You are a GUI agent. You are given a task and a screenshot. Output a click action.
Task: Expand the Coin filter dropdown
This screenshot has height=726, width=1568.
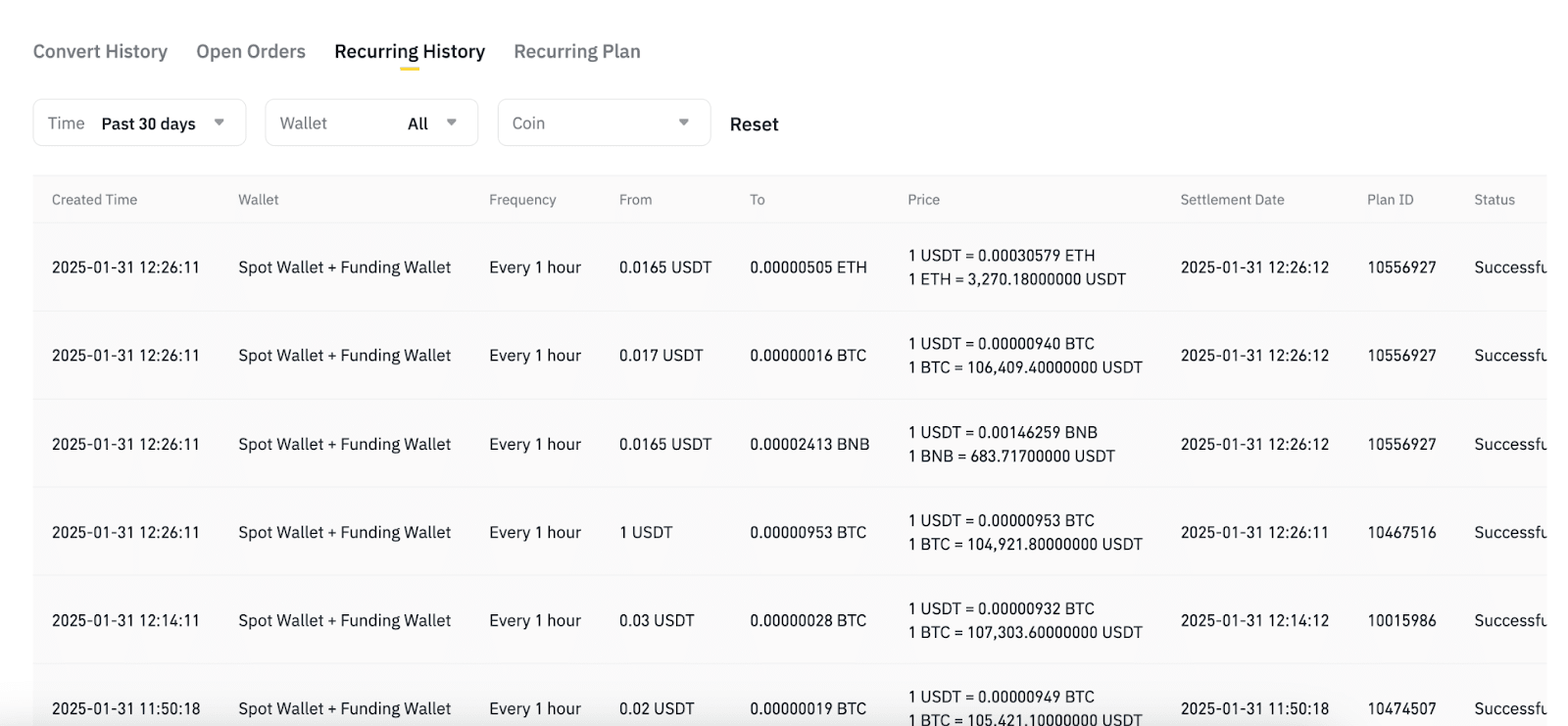tap(604, 123)
